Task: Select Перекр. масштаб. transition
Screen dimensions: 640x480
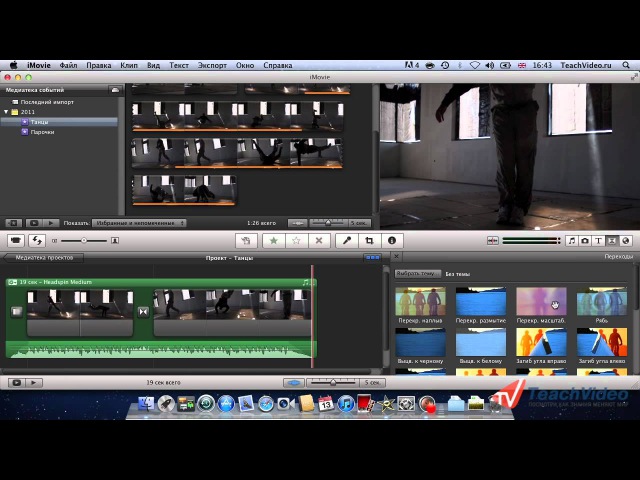Action: 541,305
